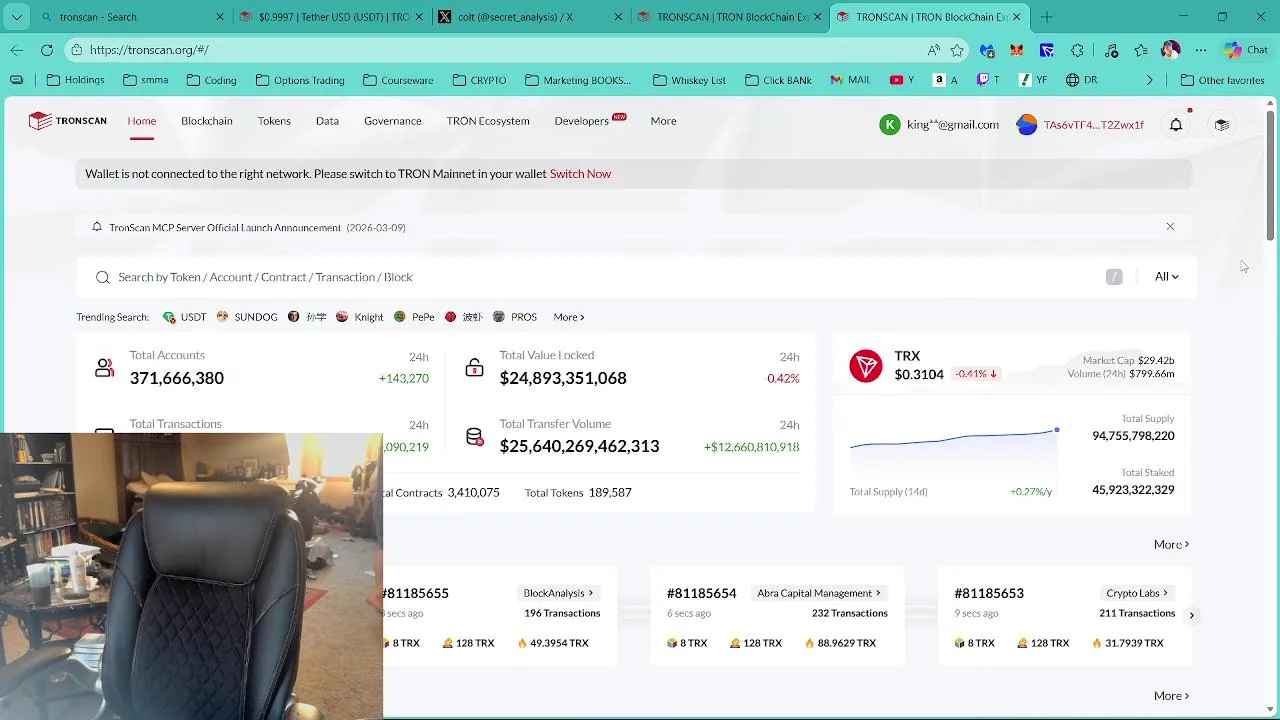Expand the More trending searches link

[x=569, y=317]
